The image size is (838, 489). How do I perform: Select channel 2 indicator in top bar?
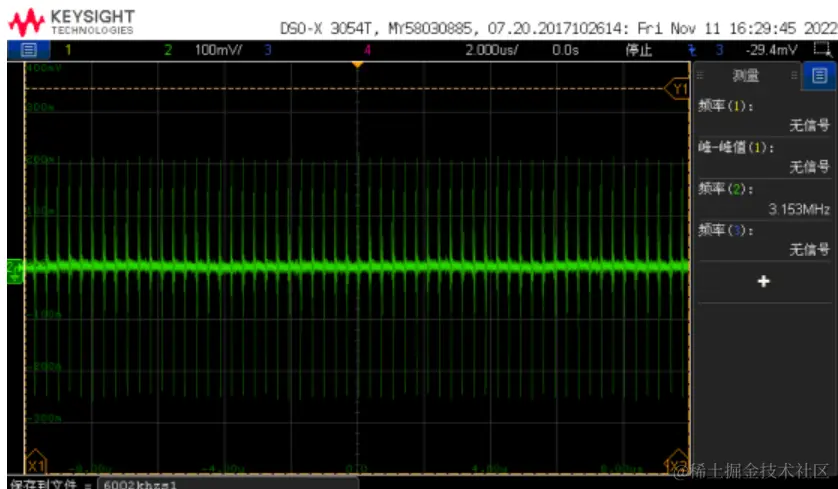click(x=168, y=50)
